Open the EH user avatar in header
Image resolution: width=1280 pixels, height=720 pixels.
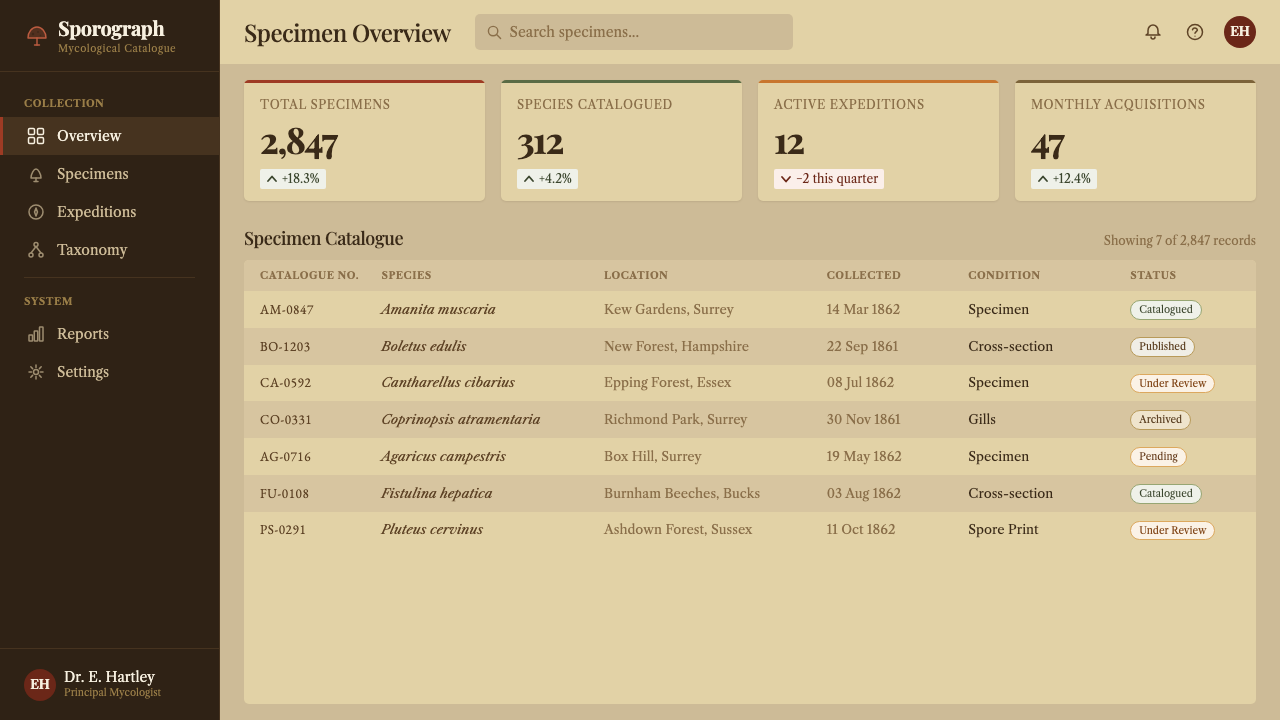click(x=1240, y=32)
